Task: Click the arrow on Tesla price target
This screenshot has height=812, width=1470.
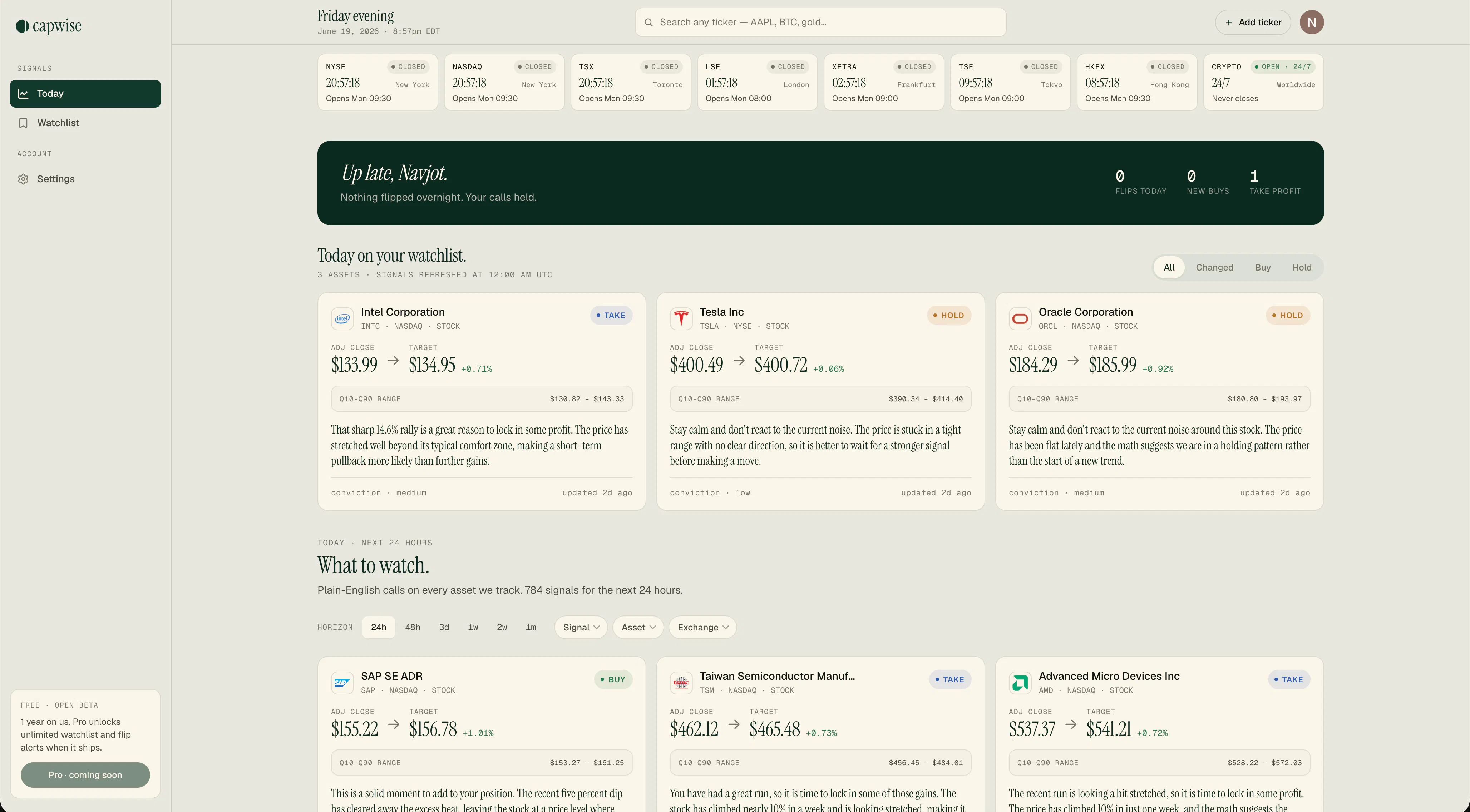Action: click(x=739, y=361)
